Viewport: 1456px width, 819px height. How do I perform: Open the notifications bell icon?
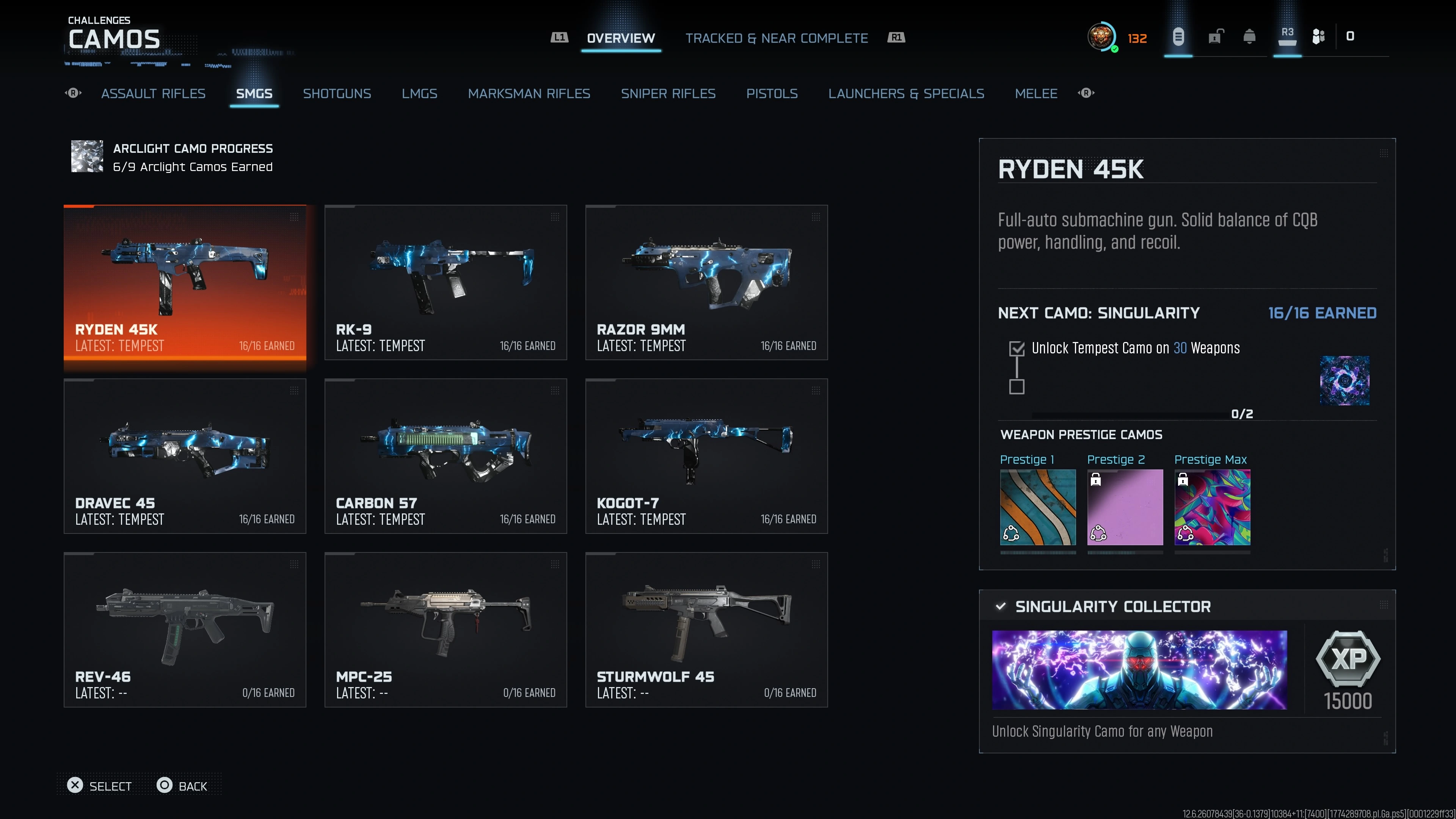[1249, 37]
